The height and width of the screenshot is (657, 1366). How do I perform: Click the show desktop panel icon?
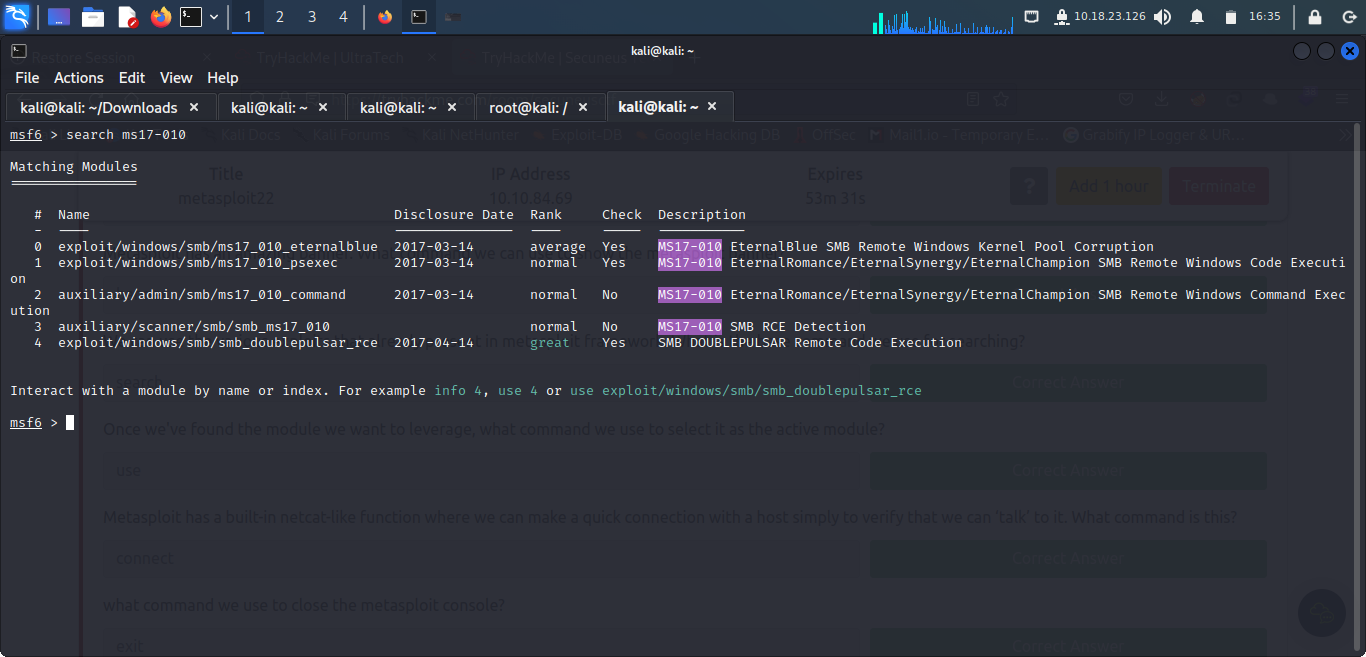pyautogui.click(x=59, y=17)
